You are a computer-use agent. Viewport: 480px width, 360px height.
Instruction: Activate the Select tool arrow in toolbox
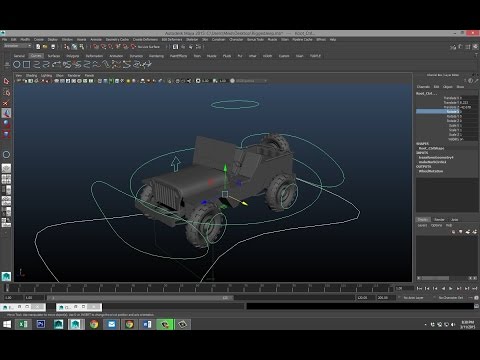pyautogui.click(x=6, y=81)
